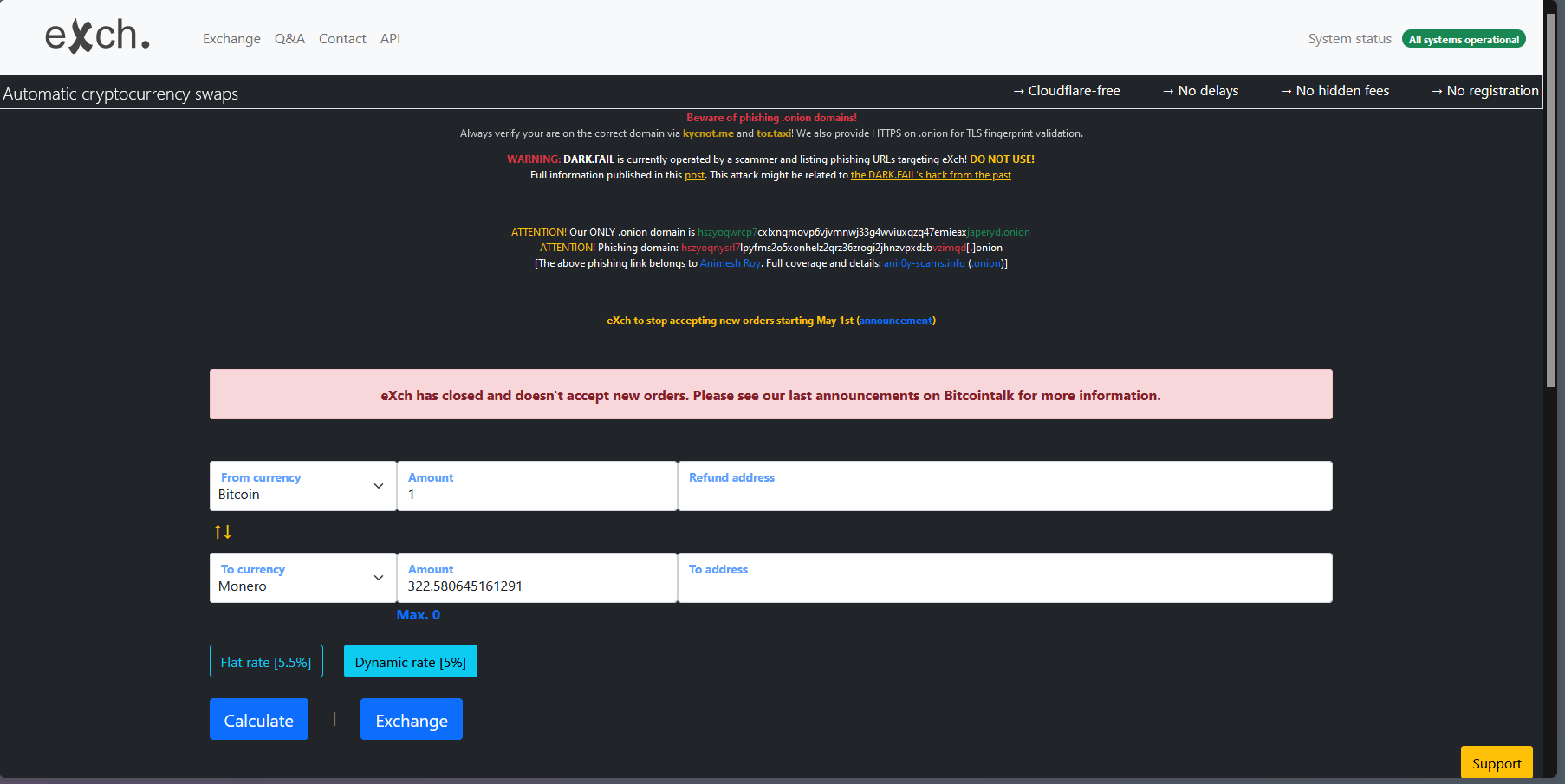Open the tor.taxi link
The width and height of the screenshot is (1565, 784).
pos(774,133)
